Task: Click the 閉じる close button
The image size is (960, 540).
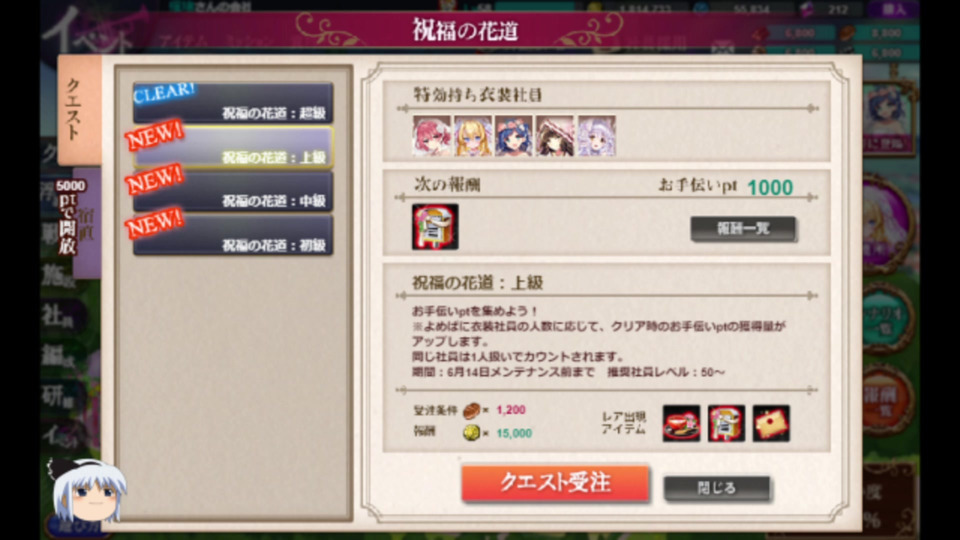Action: tap(717, 489)
